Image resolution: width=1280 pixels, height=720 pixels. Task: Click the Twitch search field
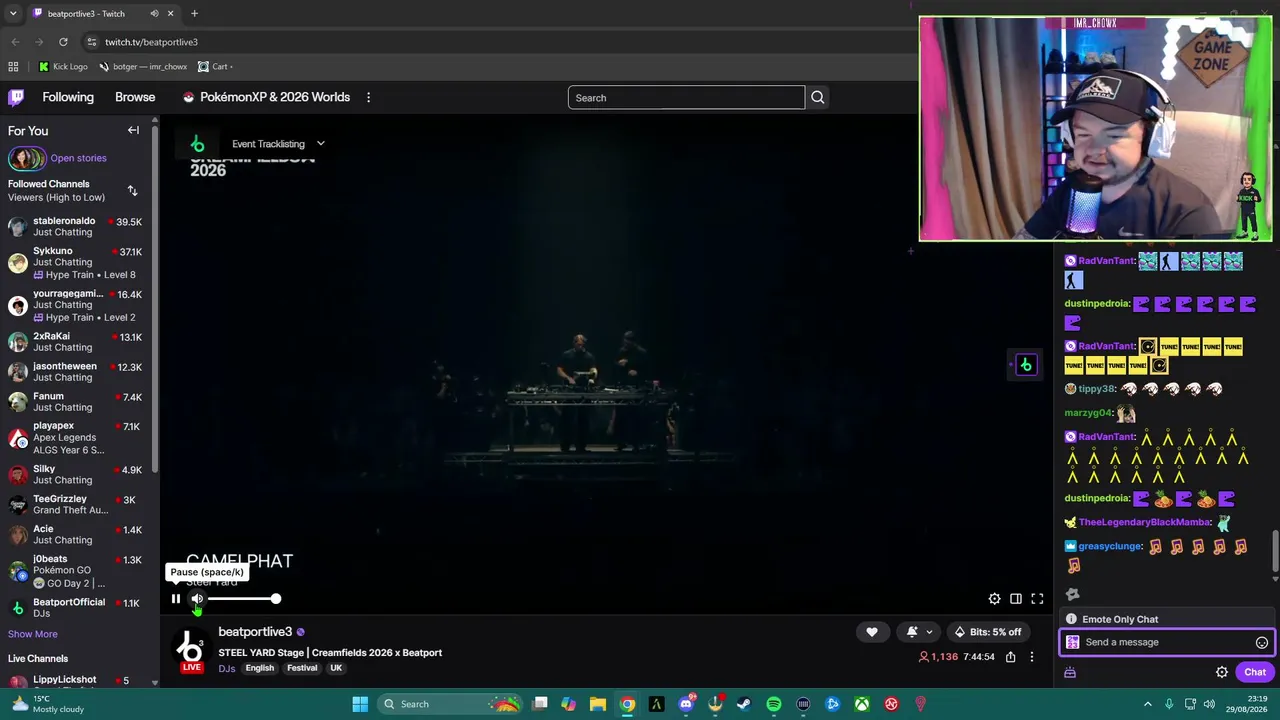click(686, 97)
